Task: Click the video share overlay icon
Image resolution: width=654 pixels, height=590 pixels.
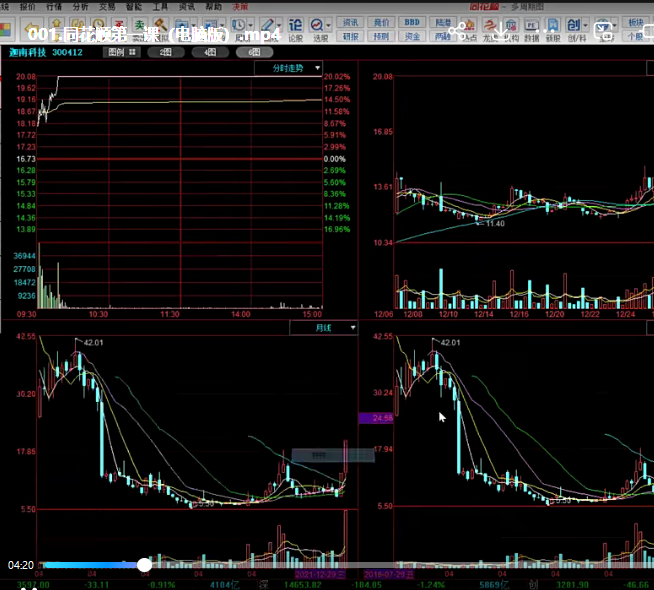Action: tap(461, 31)
